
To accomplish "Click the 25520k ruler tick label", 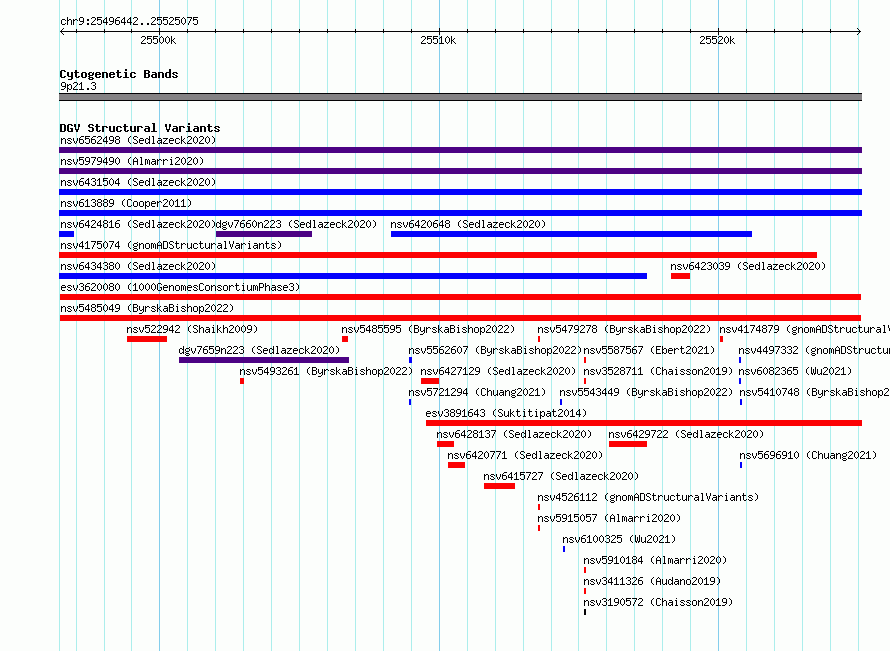I will (x=717, y=40).
